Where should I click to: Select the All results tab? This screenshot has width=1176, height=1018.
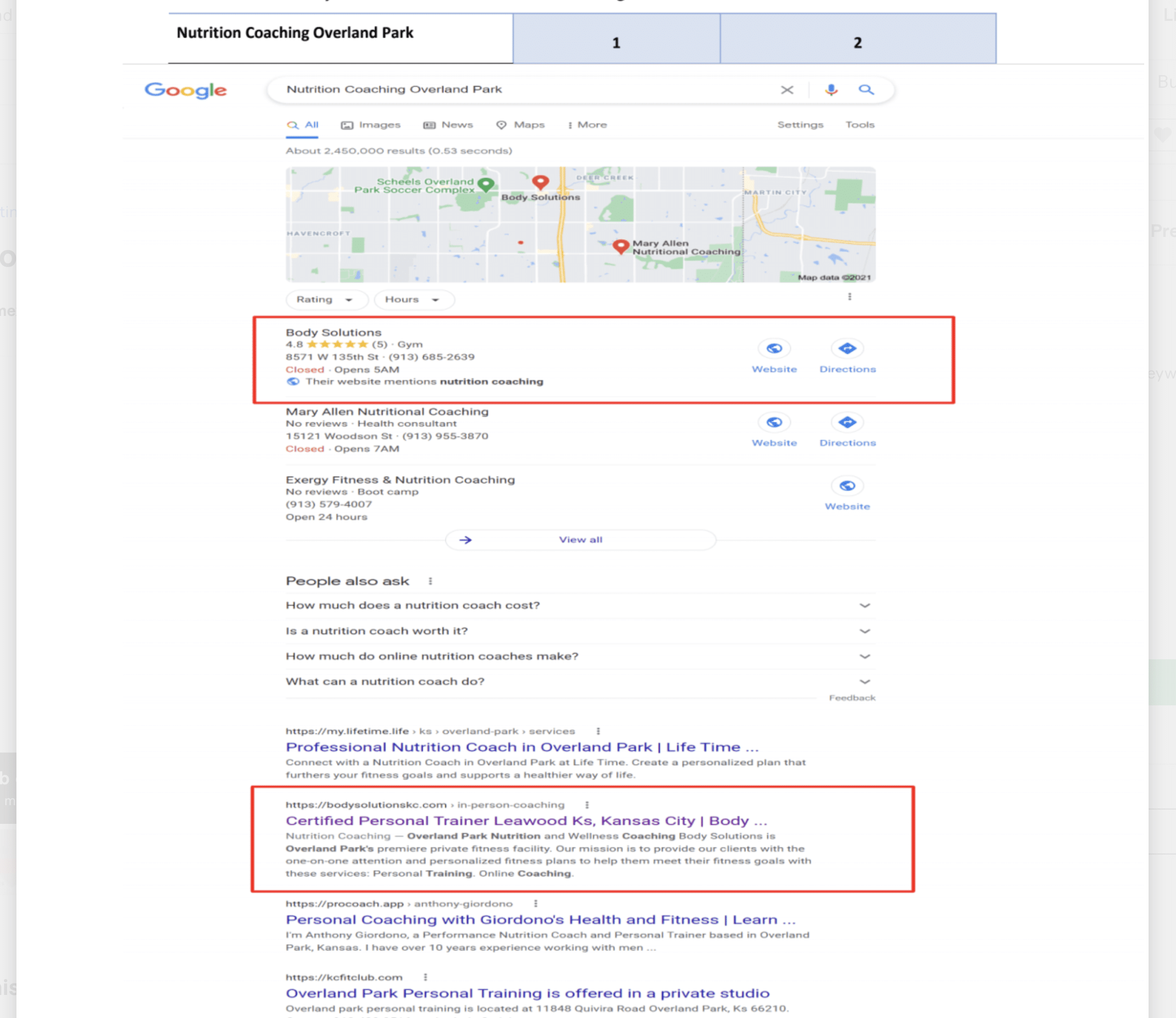(303, 125)
